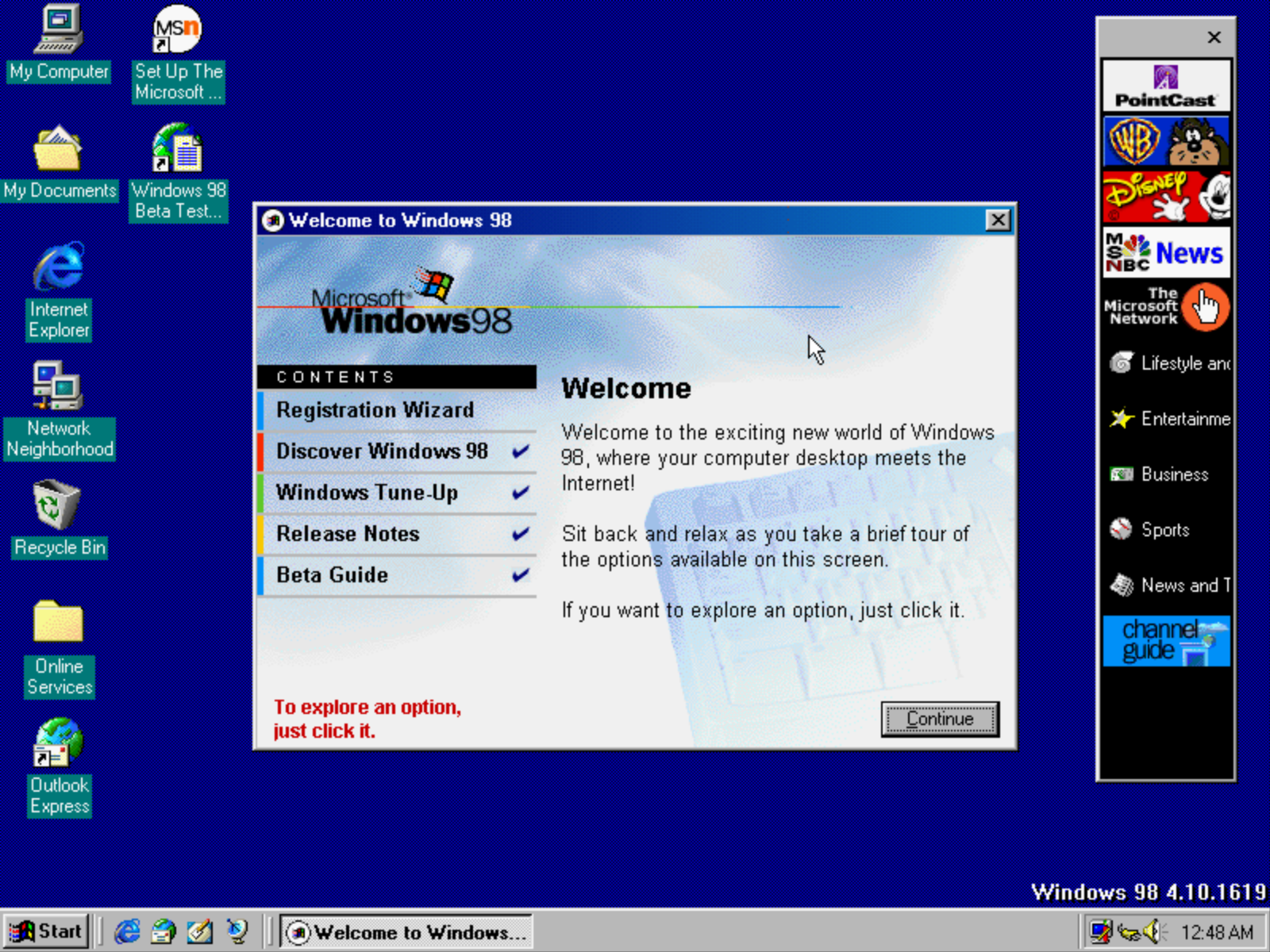Image resolution: width=1270 pixels, height=952 pixels.
Task: Choose the Windows Tune-Up option
Action: click(x=367, y=493)
